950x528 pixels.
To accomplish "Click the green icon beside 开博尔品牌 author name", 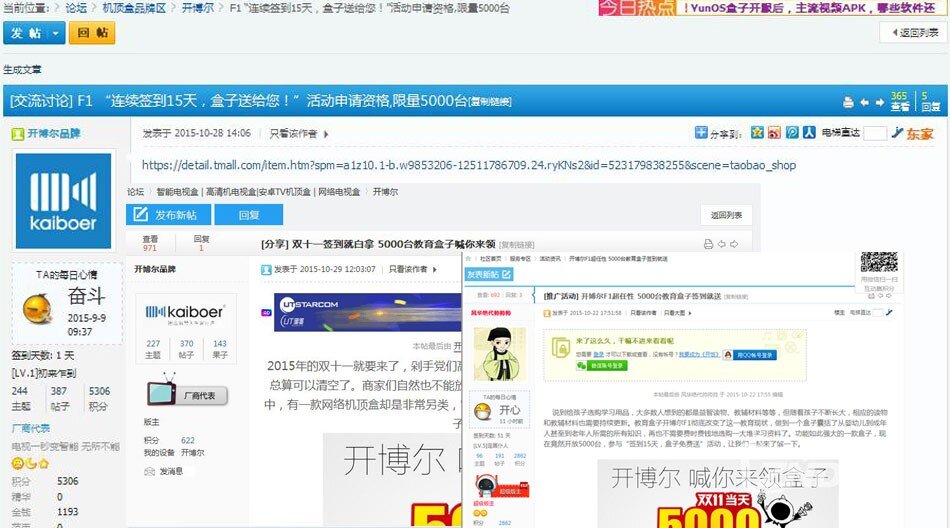I will pos(18,133).
